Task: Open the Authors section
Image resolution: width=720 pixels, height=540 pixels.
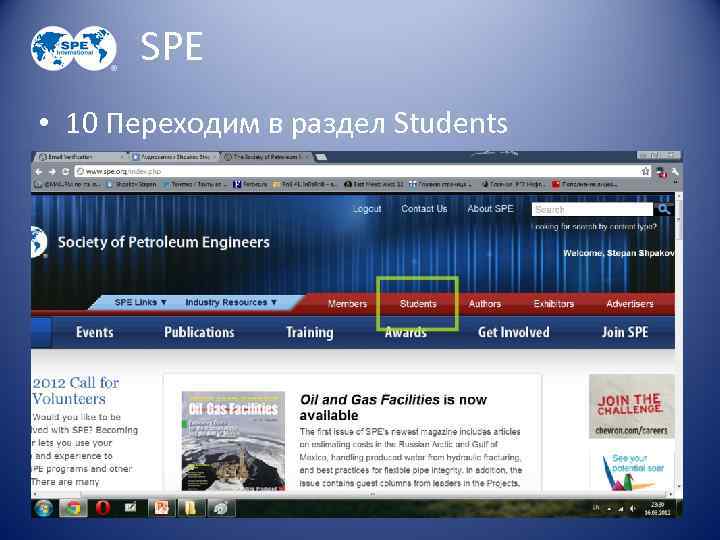Action: click(x=484, y=304)
